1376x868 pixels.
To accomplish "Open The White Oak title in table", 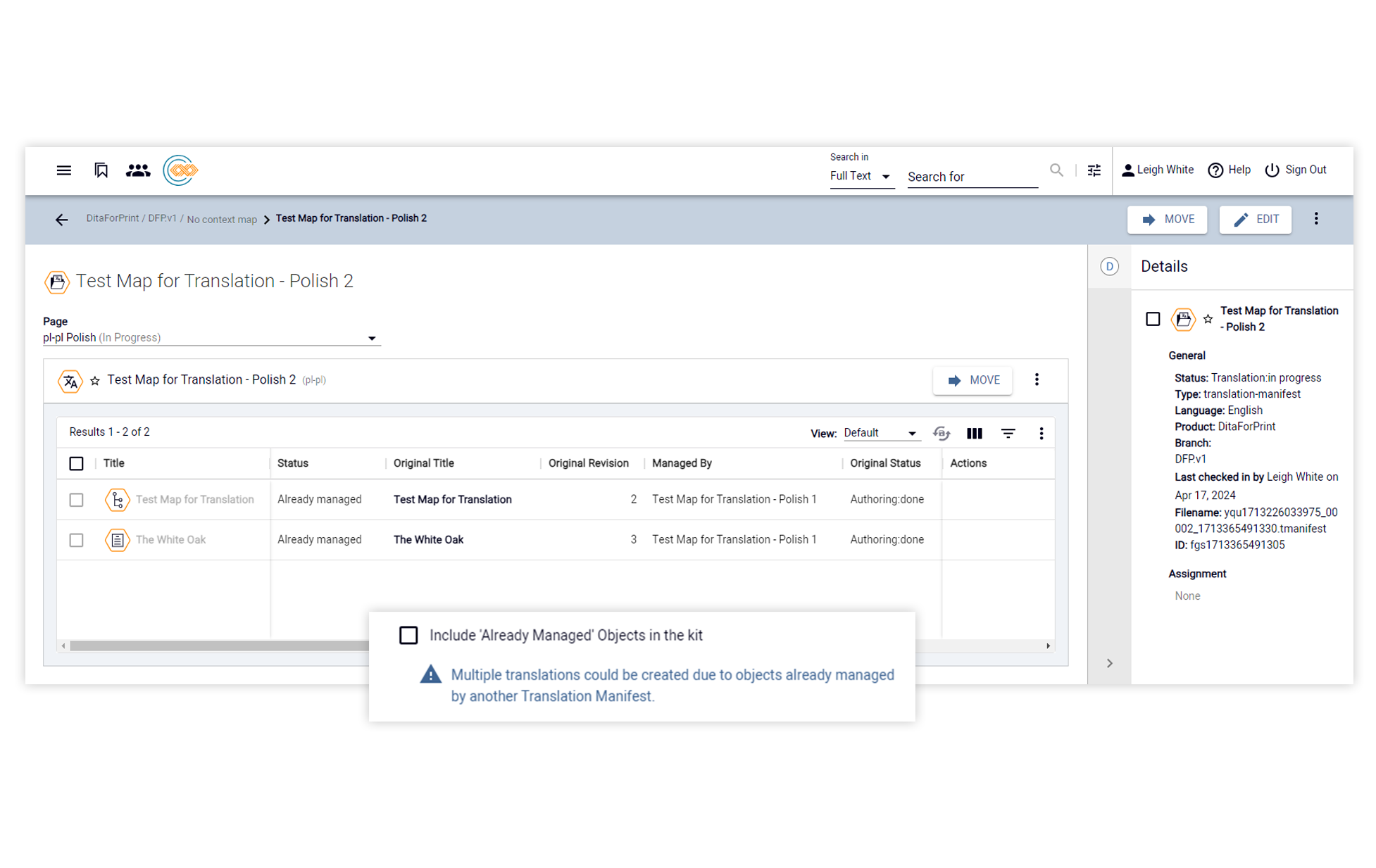I will 170,540.
